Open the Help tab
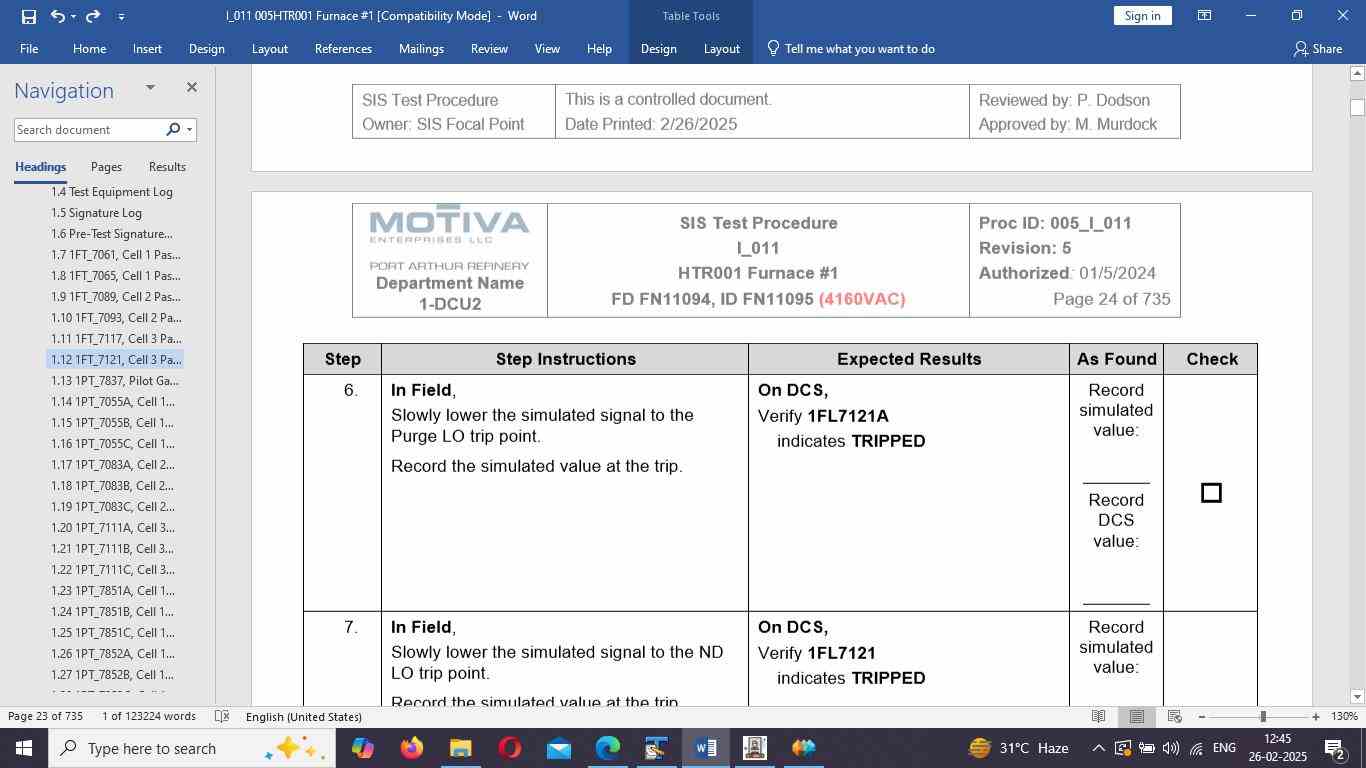Image resolution: width=1366 pixels, height=768 pixels. tap(599, 48)
